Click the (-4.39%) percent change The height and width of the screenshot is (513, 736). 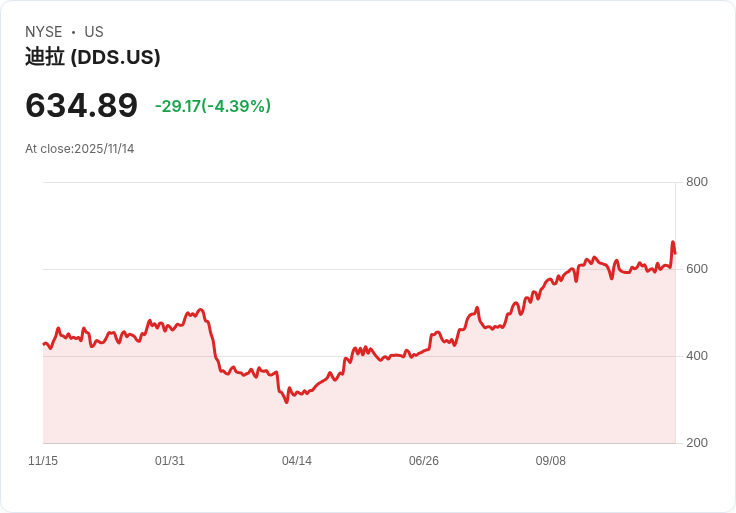[236, 106]
